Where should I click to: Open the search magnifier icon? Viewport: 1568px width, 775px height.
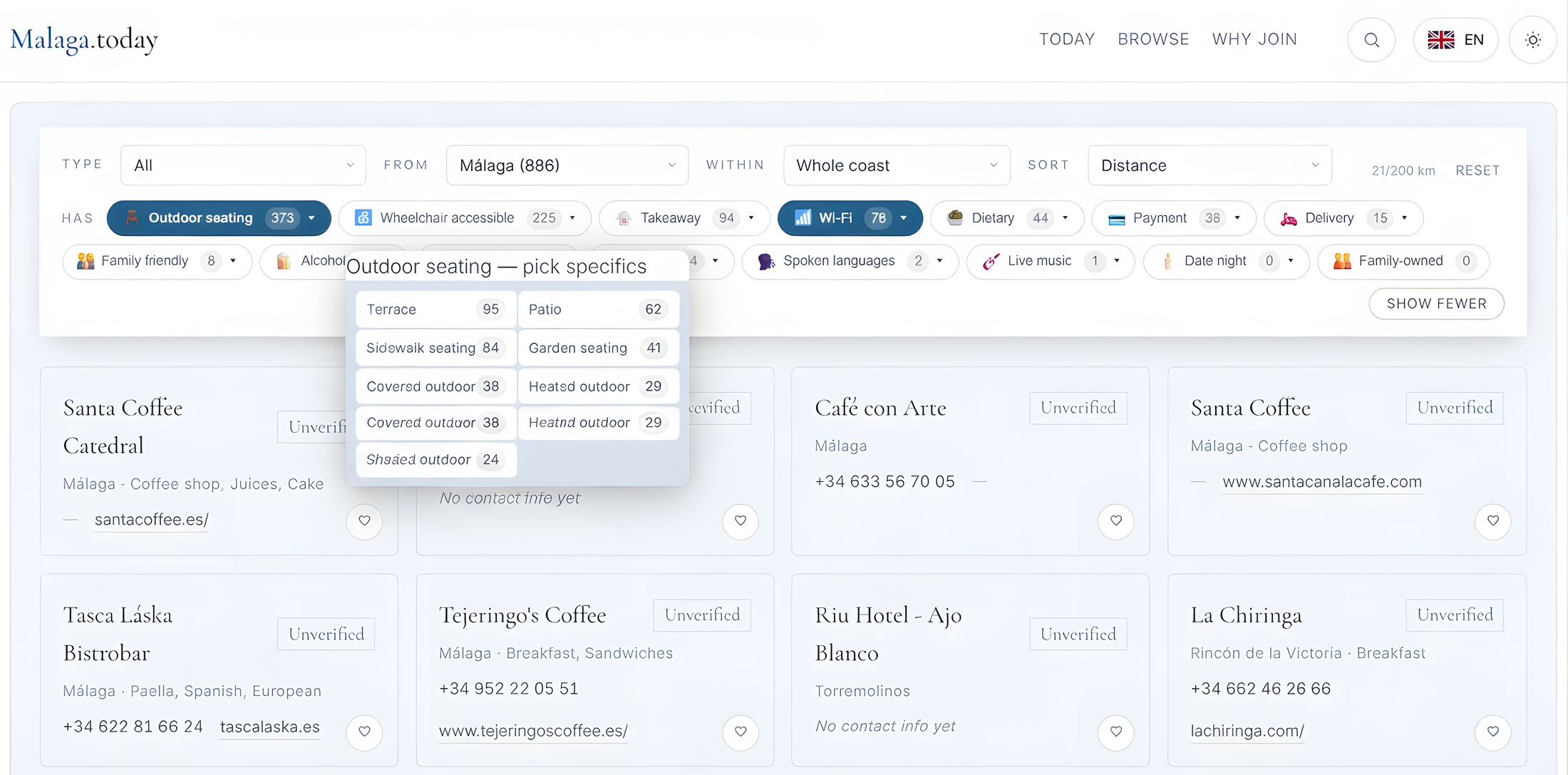point(1371,40)
